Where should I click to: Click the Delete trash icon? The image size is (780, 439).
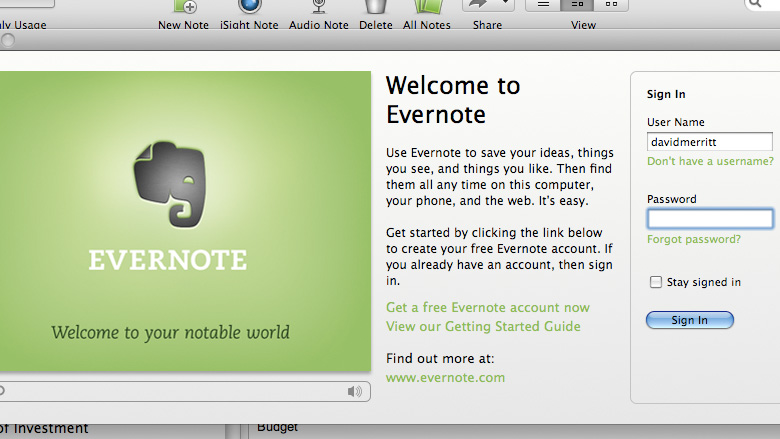point(375,8)
